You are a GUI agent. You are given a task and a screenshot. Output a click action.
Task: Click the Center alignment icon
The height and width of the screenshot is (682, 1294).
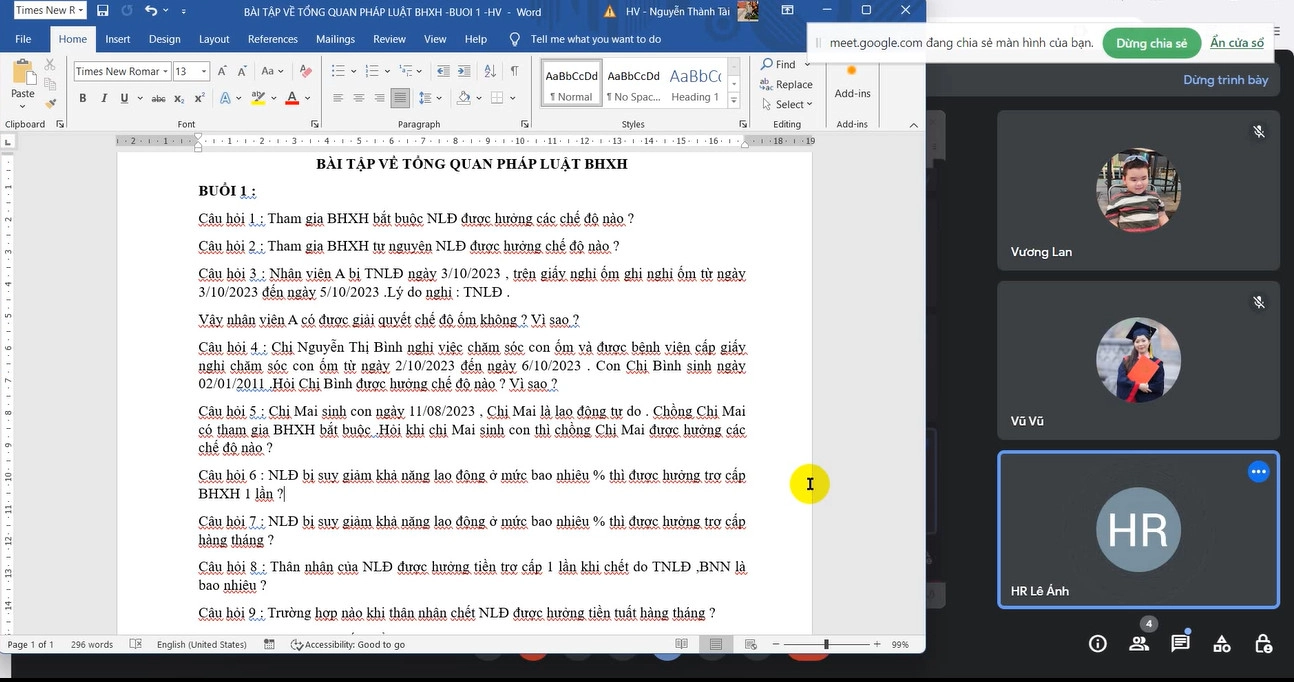pos(358,98)
